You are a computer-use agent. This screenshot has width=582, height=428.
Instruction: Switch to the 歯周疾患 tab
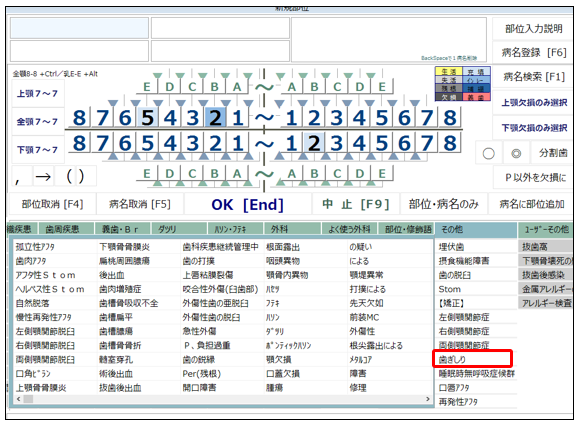coord(62,229)
